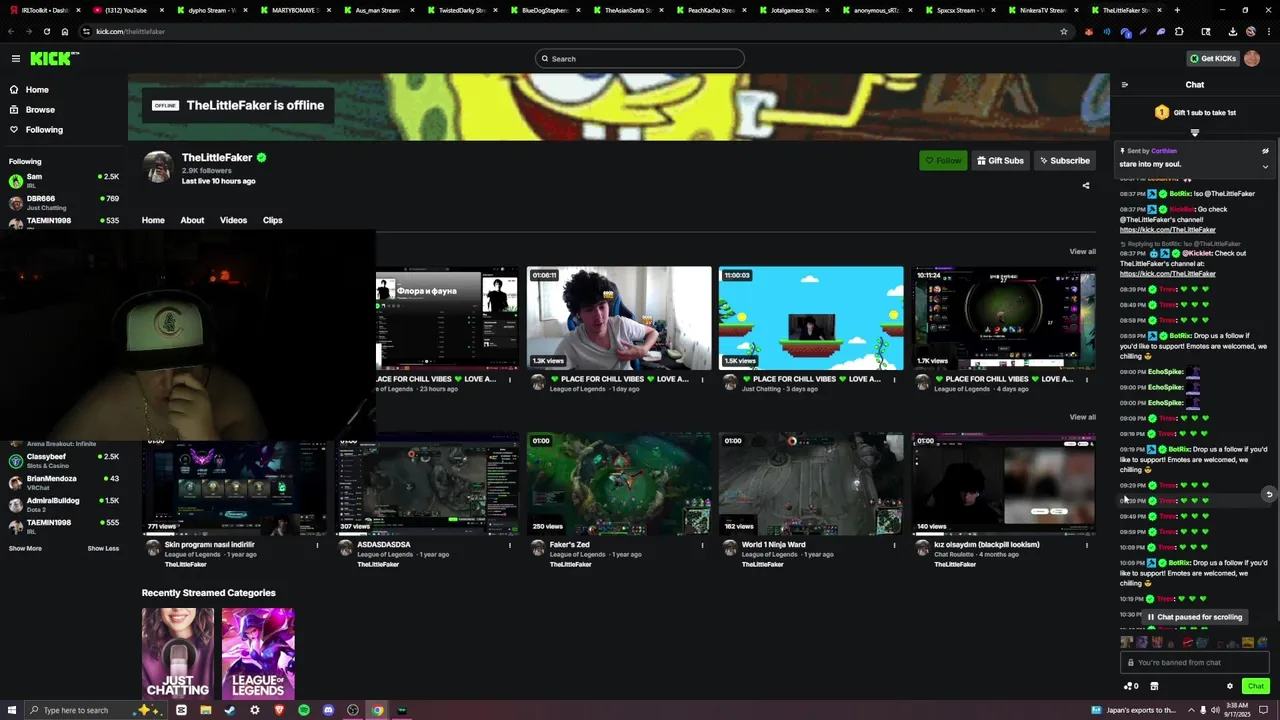This screenshot has width=1280, height=720.
Task: Click Gift 1 sub leaderboard banner
Action: (x=1195, y=113)
